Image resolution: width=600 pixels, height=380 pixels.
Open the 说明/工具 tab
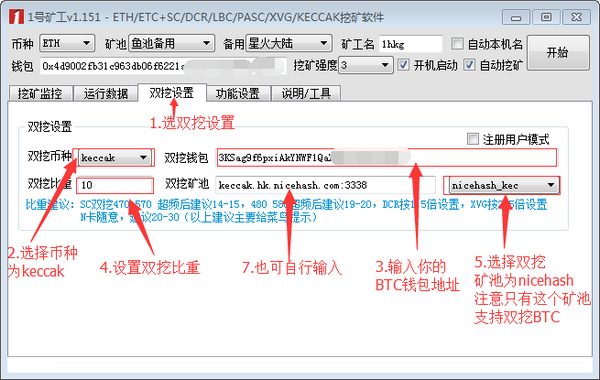coord(306,93)
